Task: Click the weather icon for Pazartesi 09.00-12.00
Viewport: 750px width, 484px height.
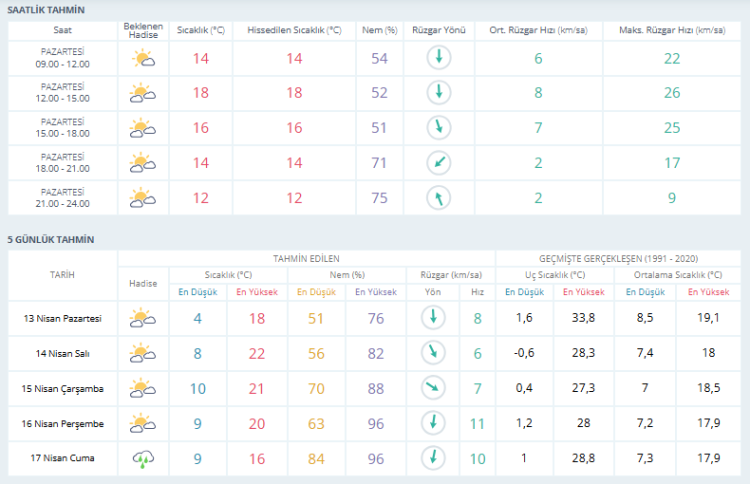Action: [x=143, y=59]
